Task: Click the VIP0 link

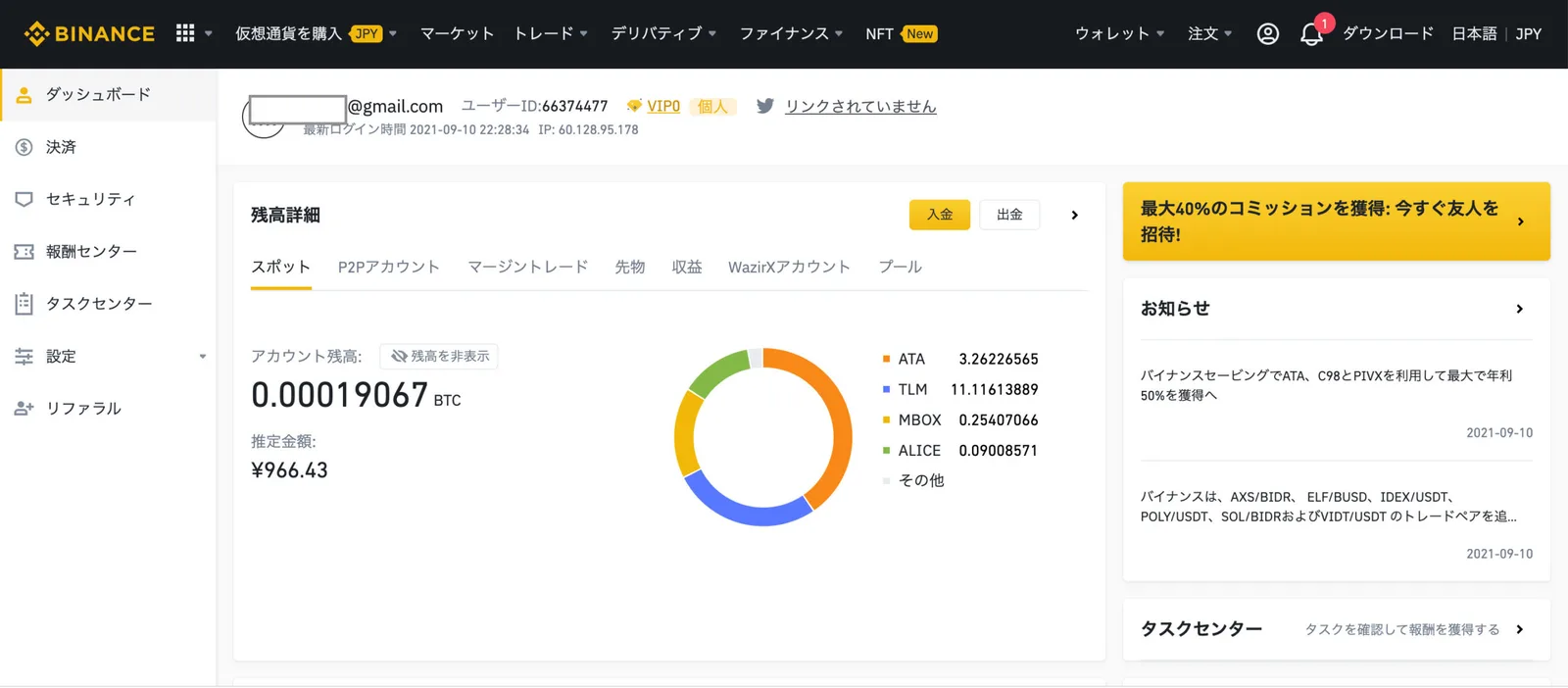Action: click(x=663, y=106)
